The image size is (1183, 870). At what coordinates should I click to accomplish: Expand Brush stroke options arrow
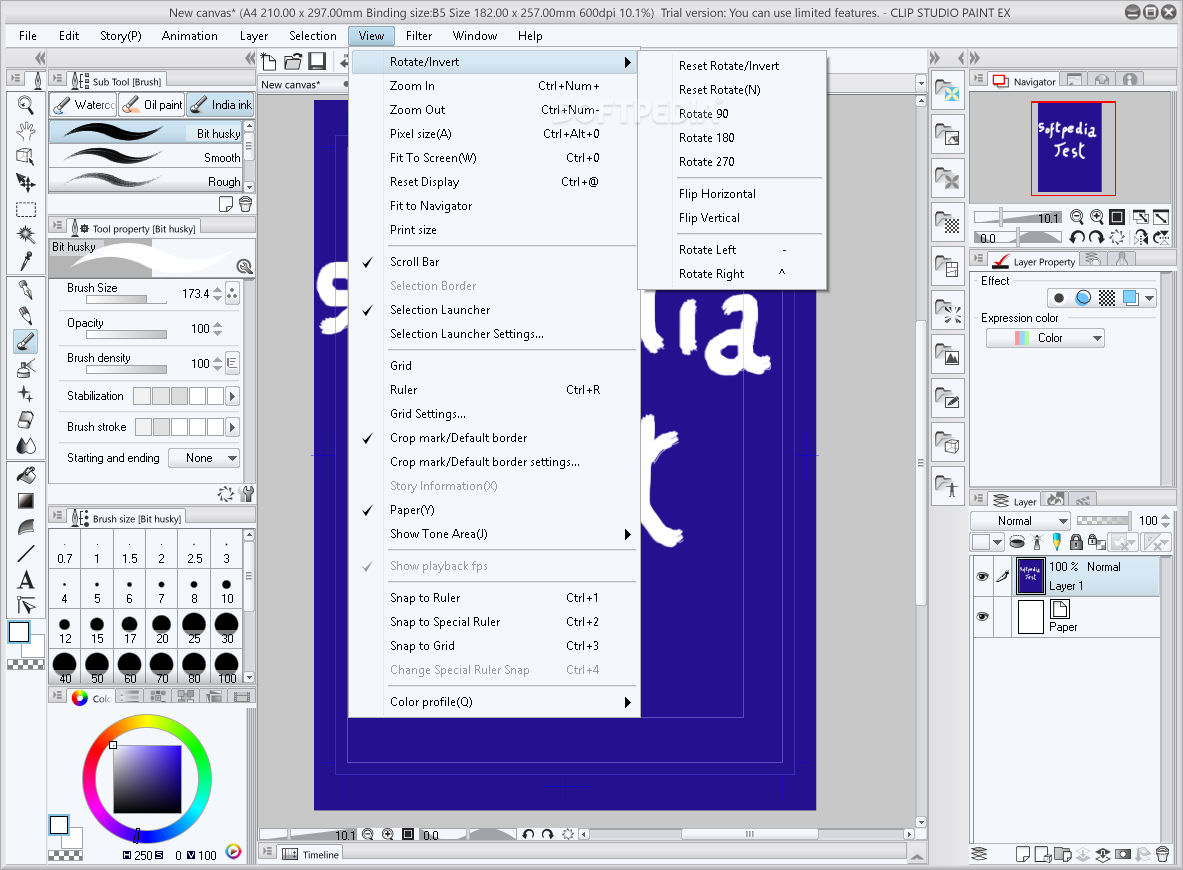[232, 427]
